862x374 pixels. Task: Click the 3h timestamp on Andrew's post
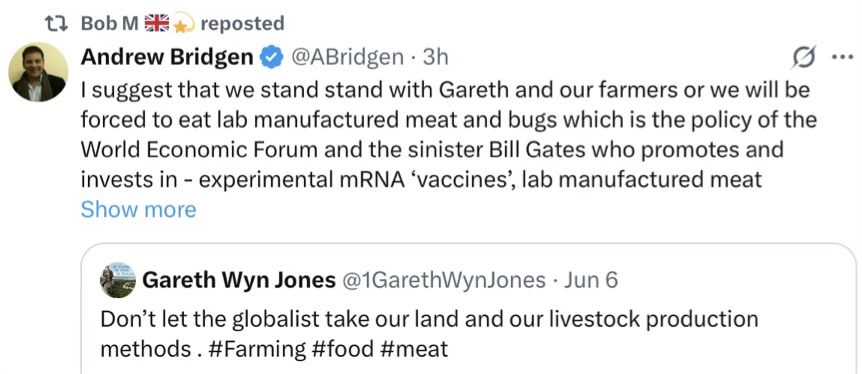click(x=436, y=57)
